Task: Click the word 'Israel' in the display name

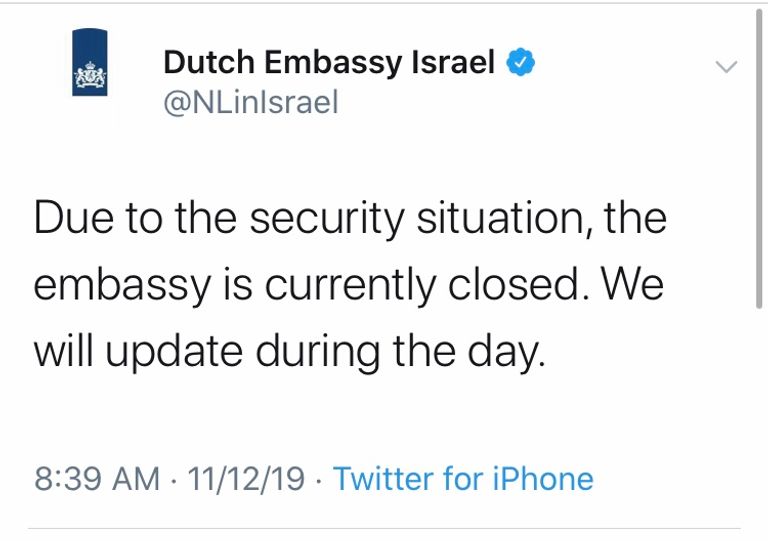Action: 453,63
